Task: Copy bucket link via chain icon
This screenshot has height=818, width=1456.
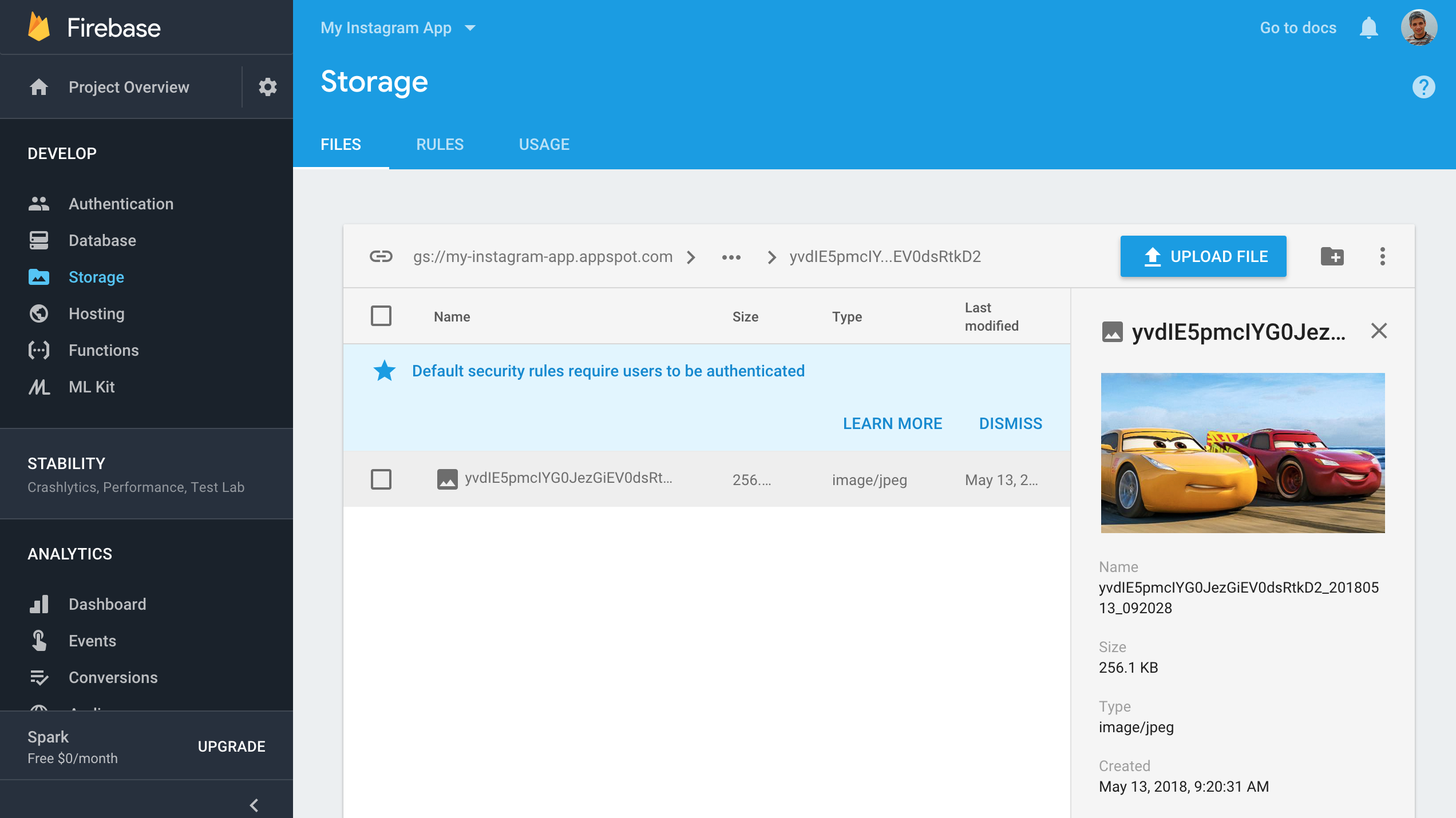Action: coord(381,256)
